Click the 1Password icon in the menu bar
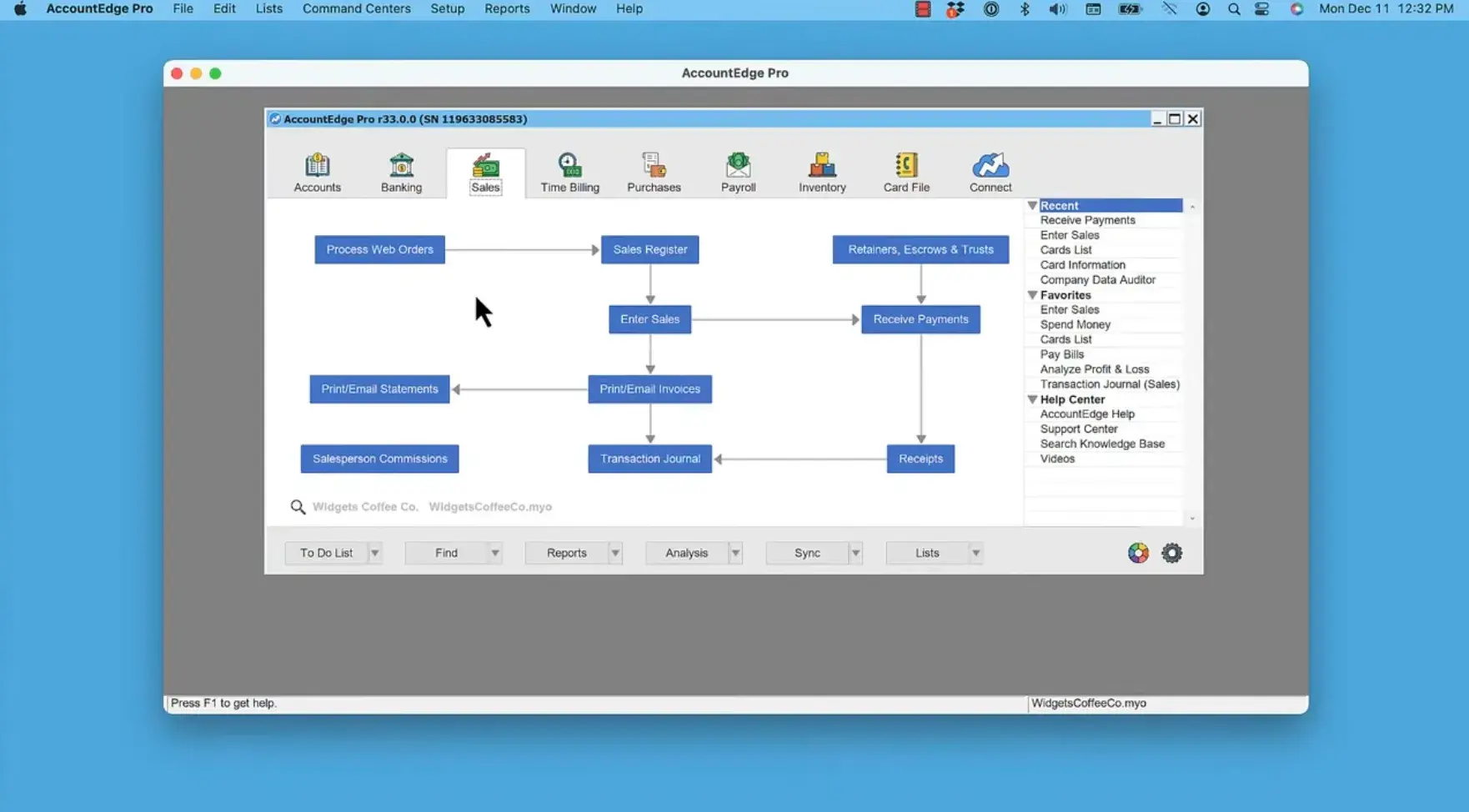The height and width of the screenshot is (812, 1469). [991, 8]
